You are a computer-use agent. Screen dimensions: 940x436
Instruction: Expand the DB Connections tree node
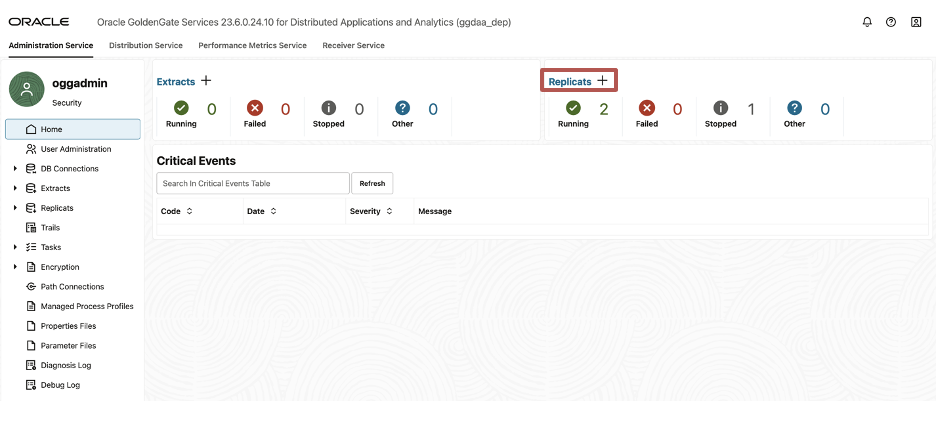point(16,169)
